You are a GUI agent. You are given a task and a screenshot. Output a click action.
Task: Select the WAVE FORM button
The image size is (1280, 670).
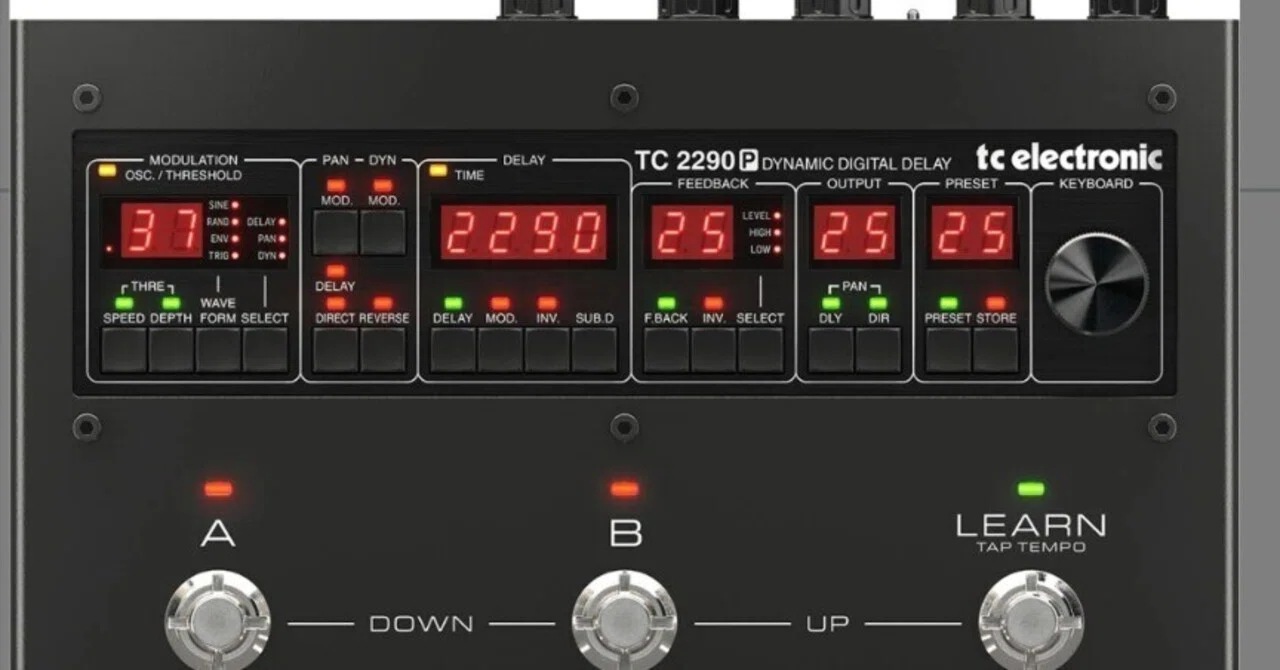[218, 349]
